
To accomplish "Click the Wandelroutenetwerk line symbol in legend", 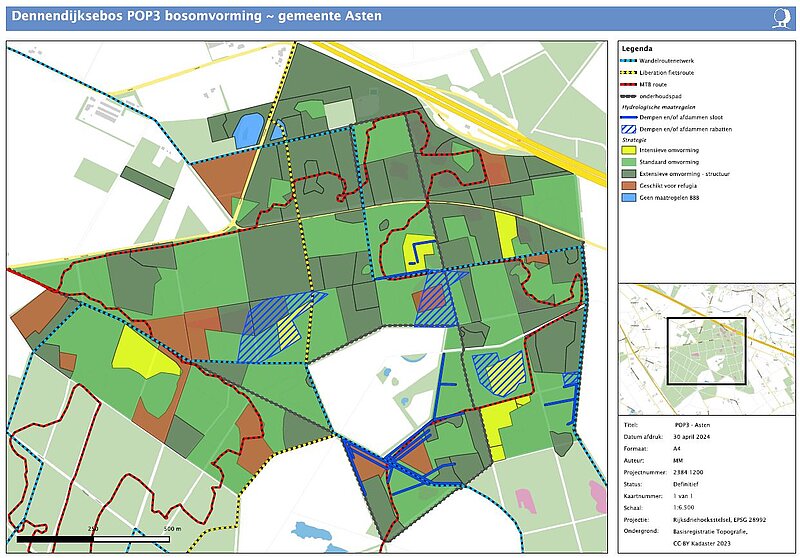I will [629, 59].
